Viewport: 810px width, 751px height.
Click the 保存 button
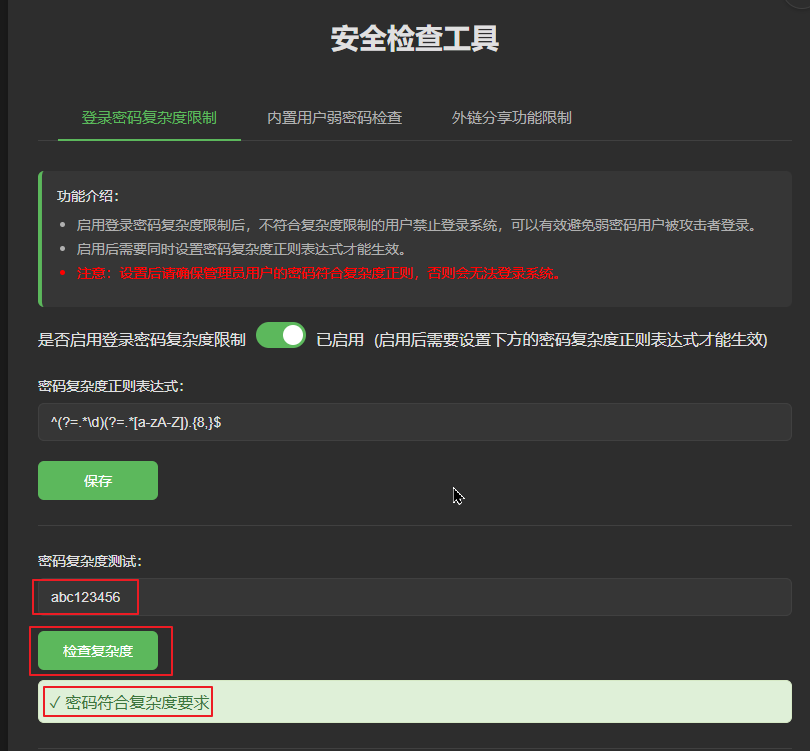98,480
